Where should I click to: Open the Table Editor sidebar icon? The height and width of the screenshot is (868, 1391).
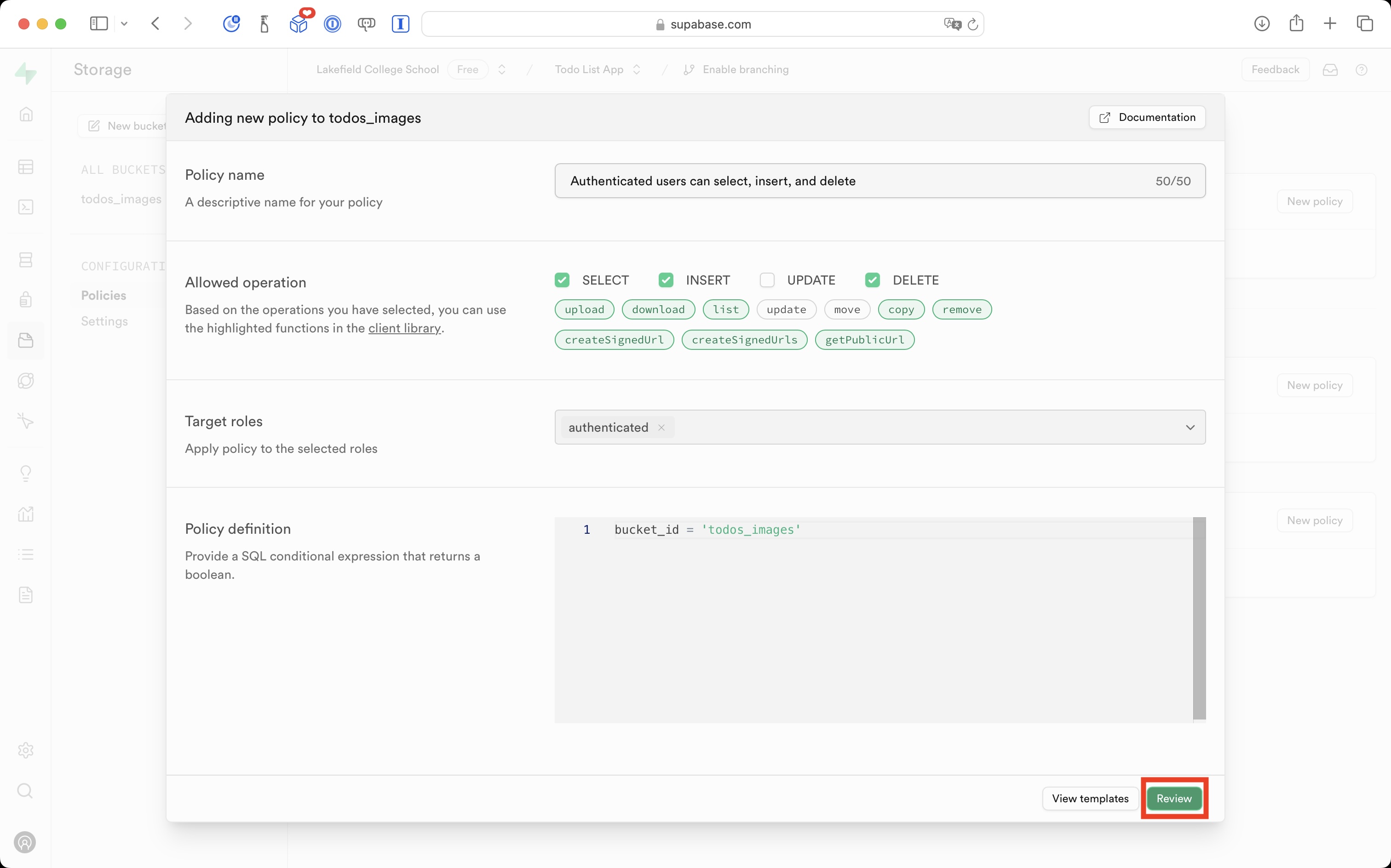(26, 167)
